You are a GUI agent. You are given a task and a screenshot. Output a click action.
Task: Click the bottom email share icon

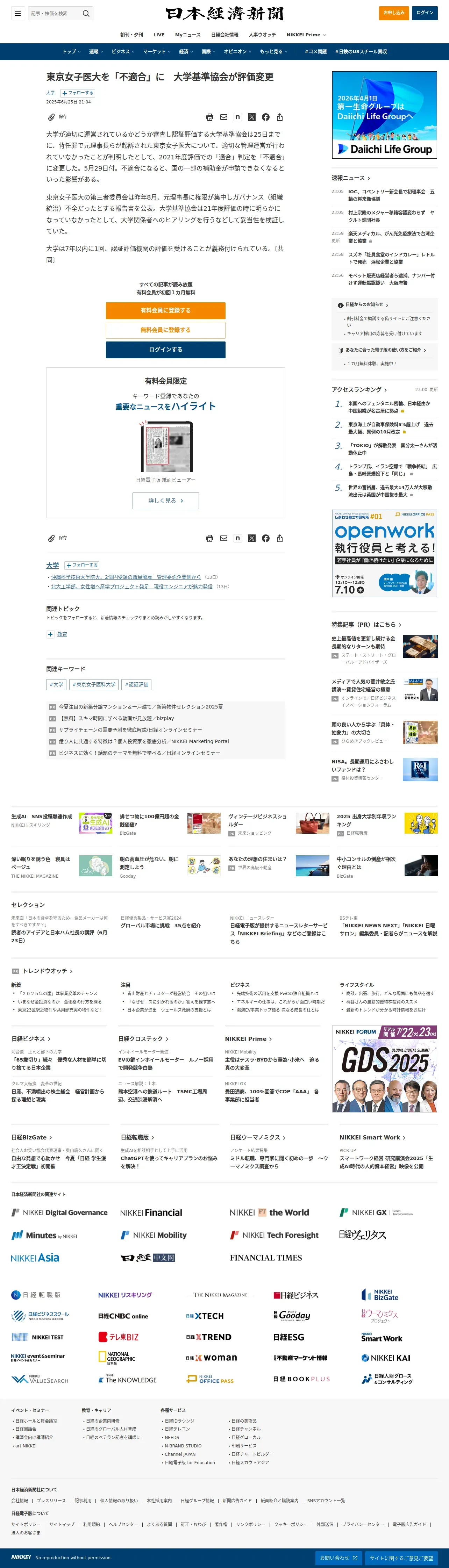tap(223, 538)
